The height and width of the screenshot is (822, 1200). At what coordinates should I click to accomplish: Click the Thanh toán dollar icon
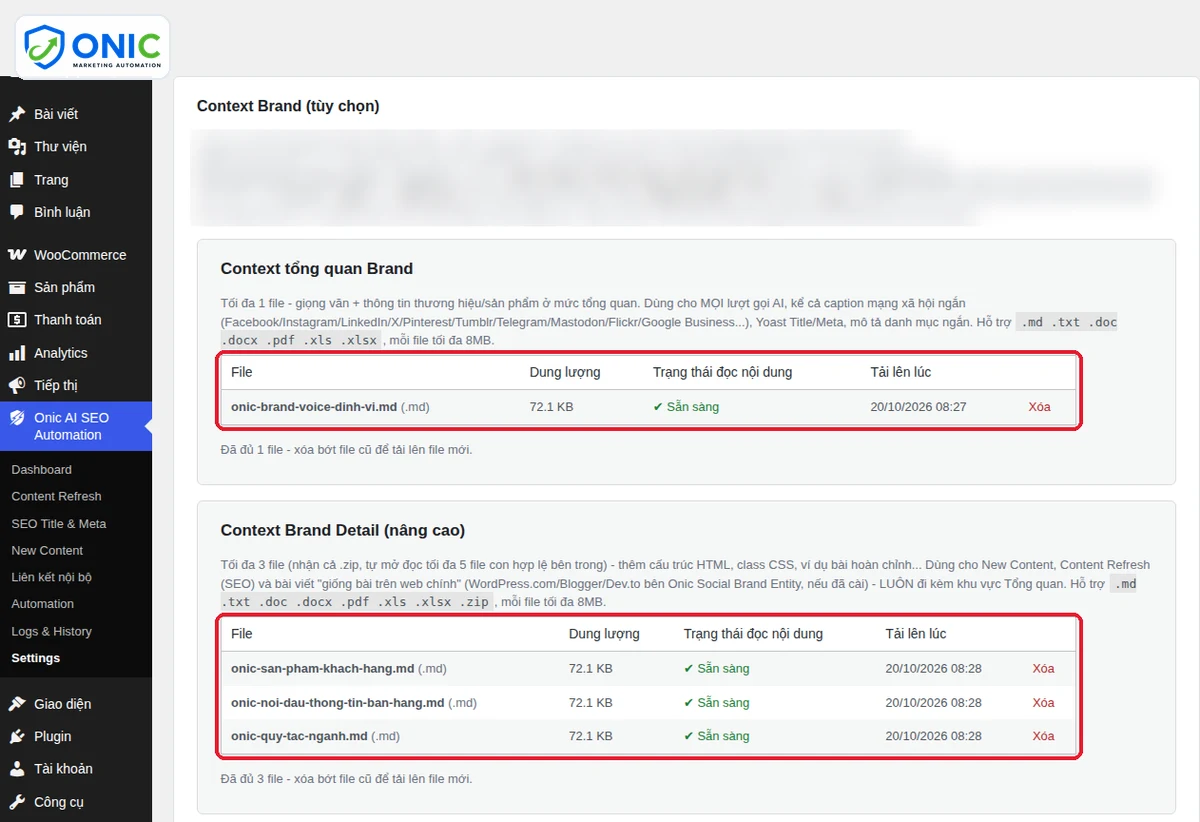(17, 320)
